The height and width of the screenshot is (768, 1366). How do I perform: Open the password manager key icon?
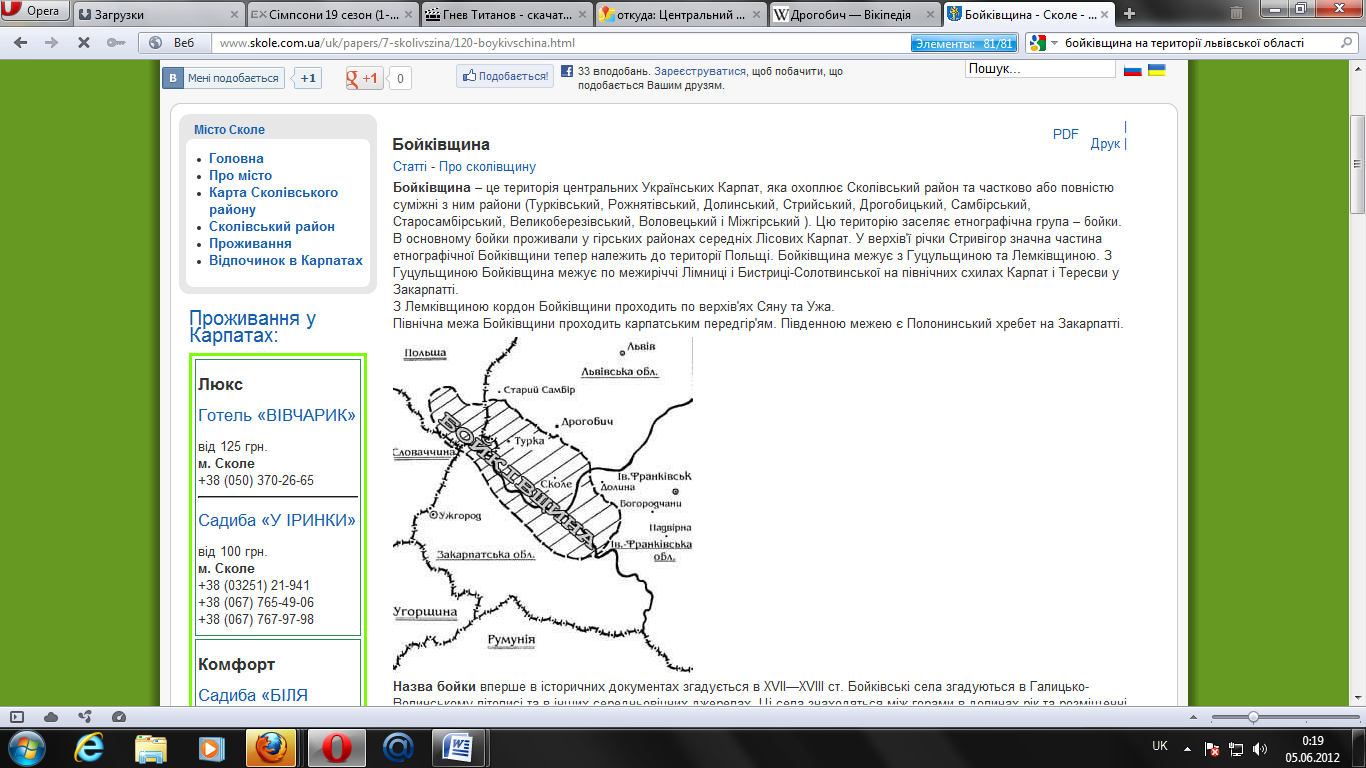(115, 43)
